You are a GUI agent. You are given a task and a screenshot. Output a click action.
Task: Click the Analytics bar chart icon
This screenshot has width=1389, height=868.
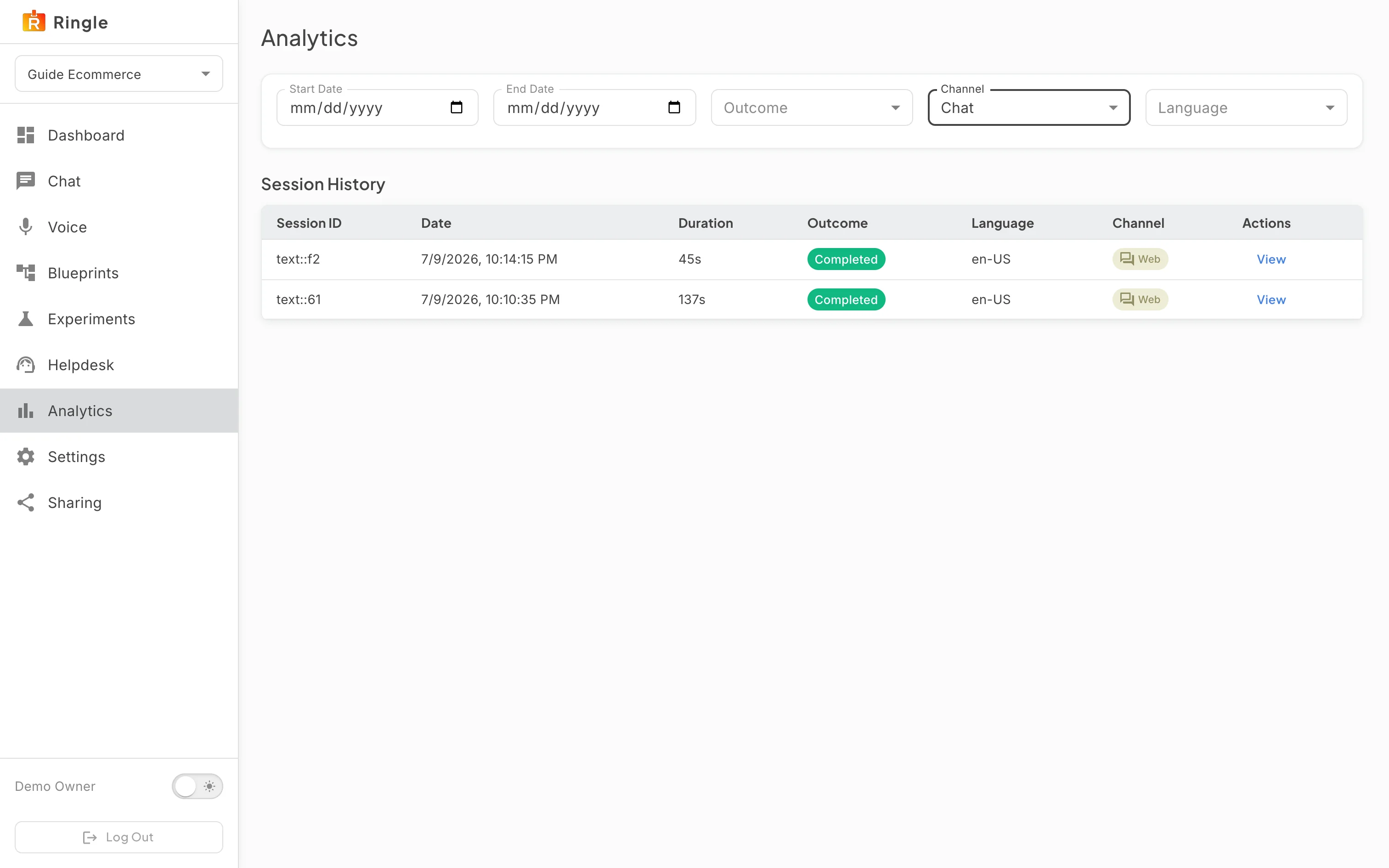point(26,411)
